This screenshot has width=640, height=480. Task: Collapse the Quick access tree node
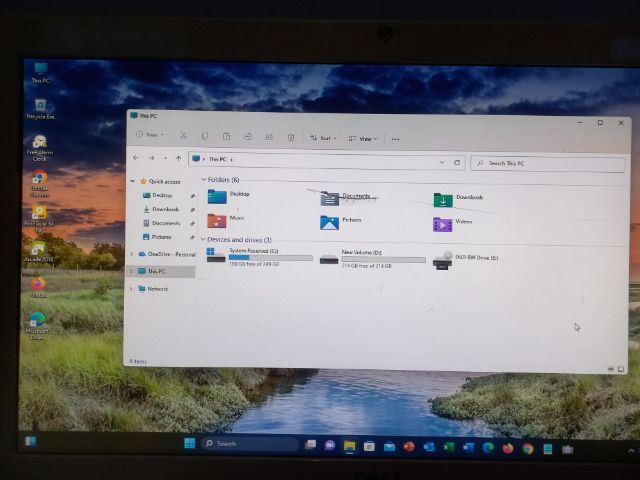point(133,180)
